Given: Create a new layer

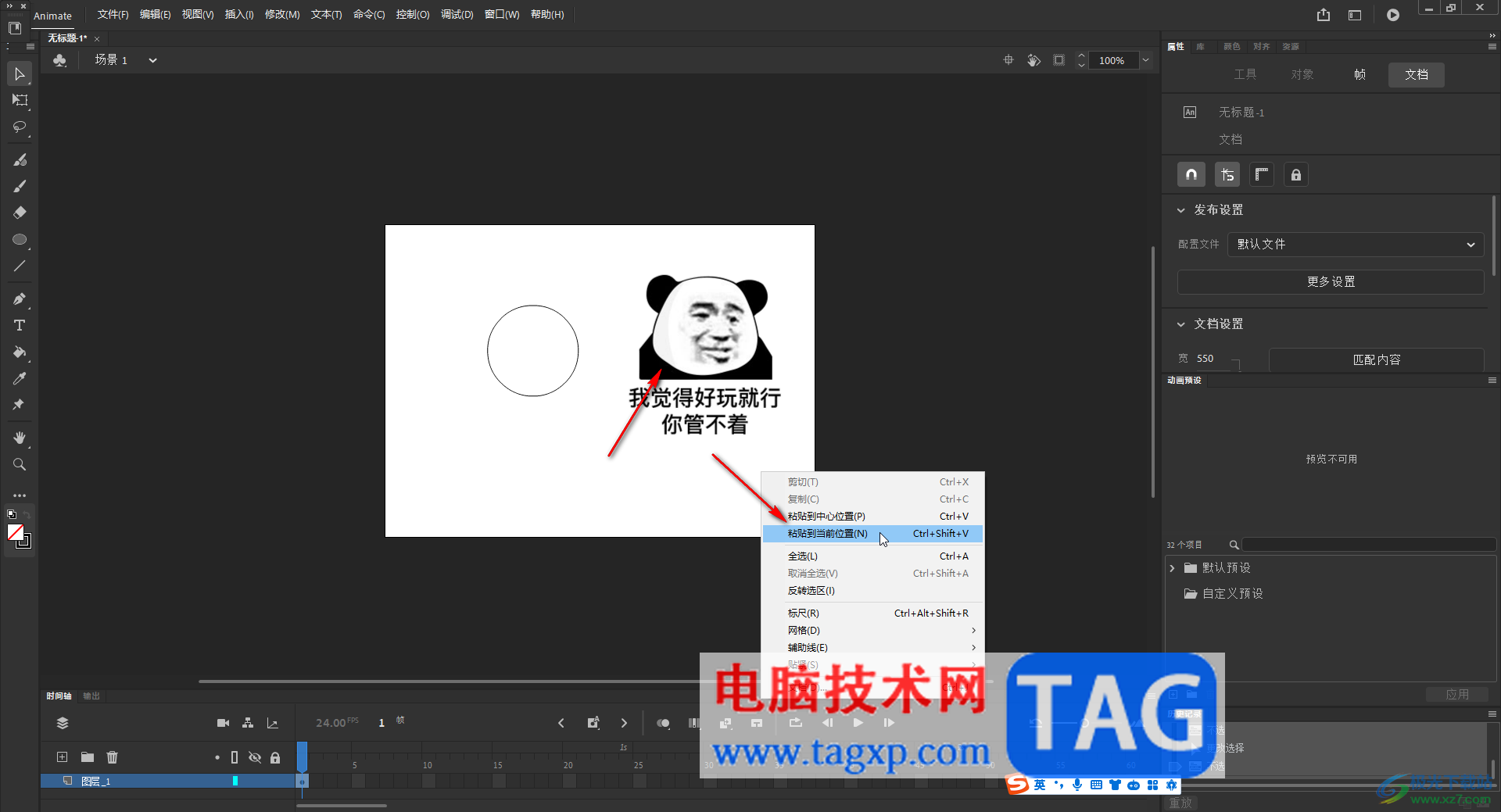Looking at the screenshot, I should [x=63, y=757].
